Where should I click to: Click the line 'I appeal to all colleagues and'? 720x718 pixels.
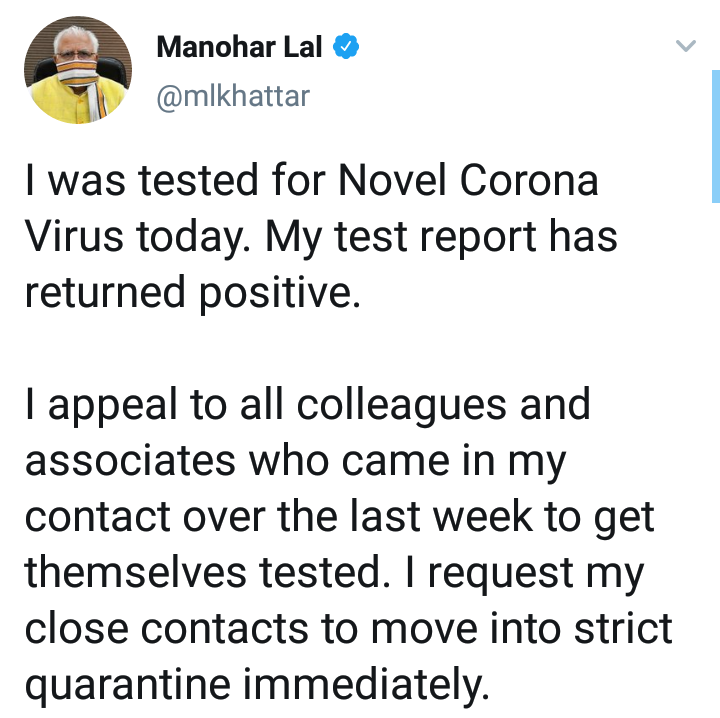pyautogui.click(x=308, y=405)
